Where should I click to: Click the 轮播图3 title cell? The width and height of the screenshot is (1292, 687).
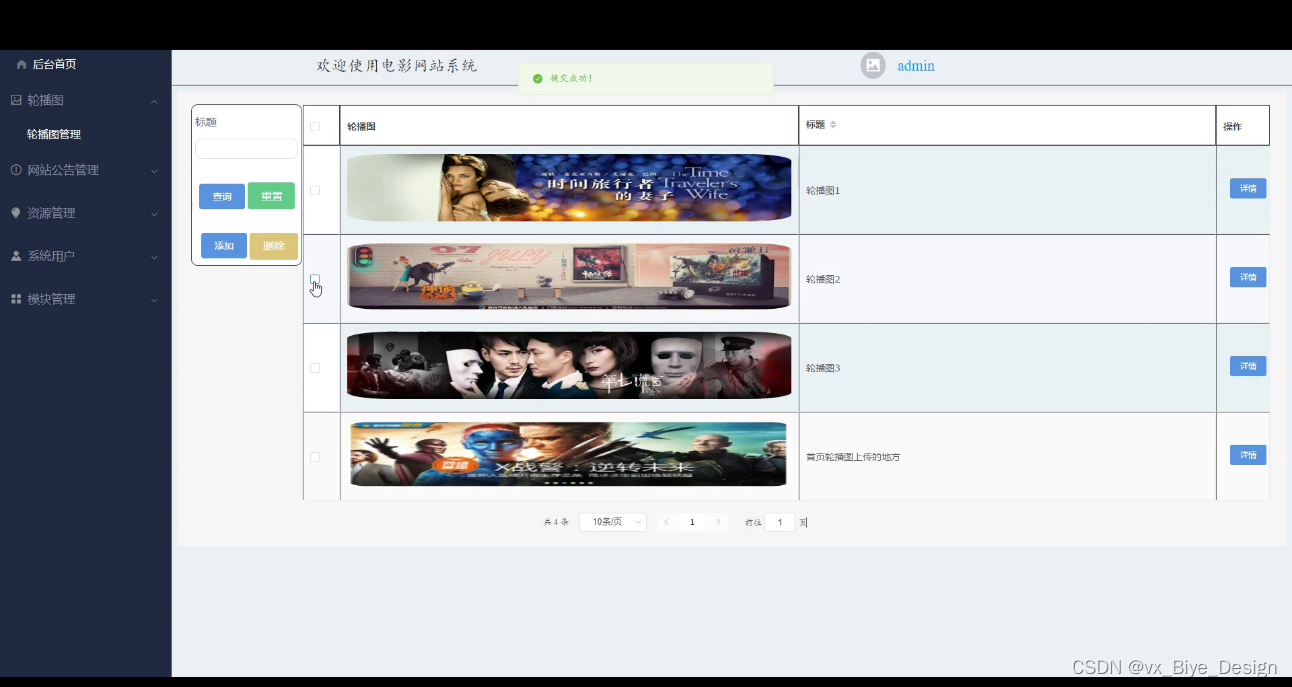click(1007, 368)
